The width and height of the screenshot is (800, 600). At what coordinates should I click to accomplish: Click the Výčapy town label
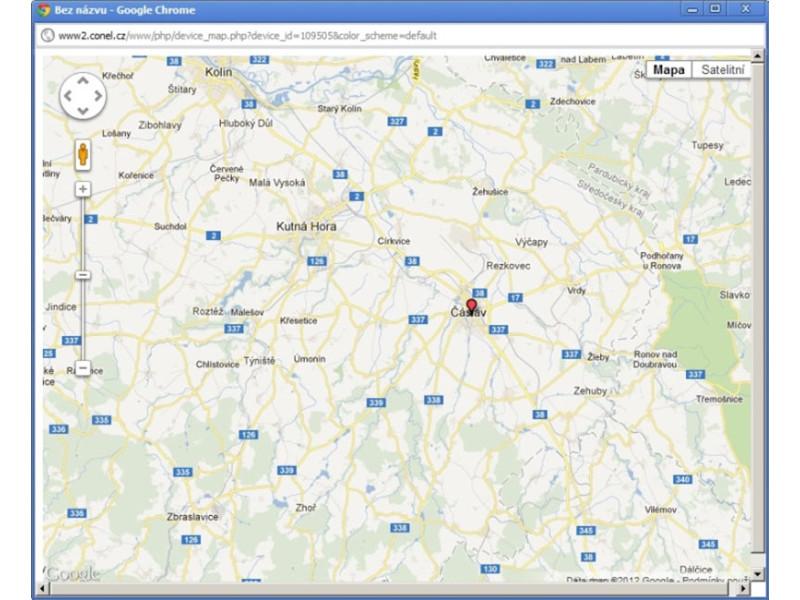(531, 242)
